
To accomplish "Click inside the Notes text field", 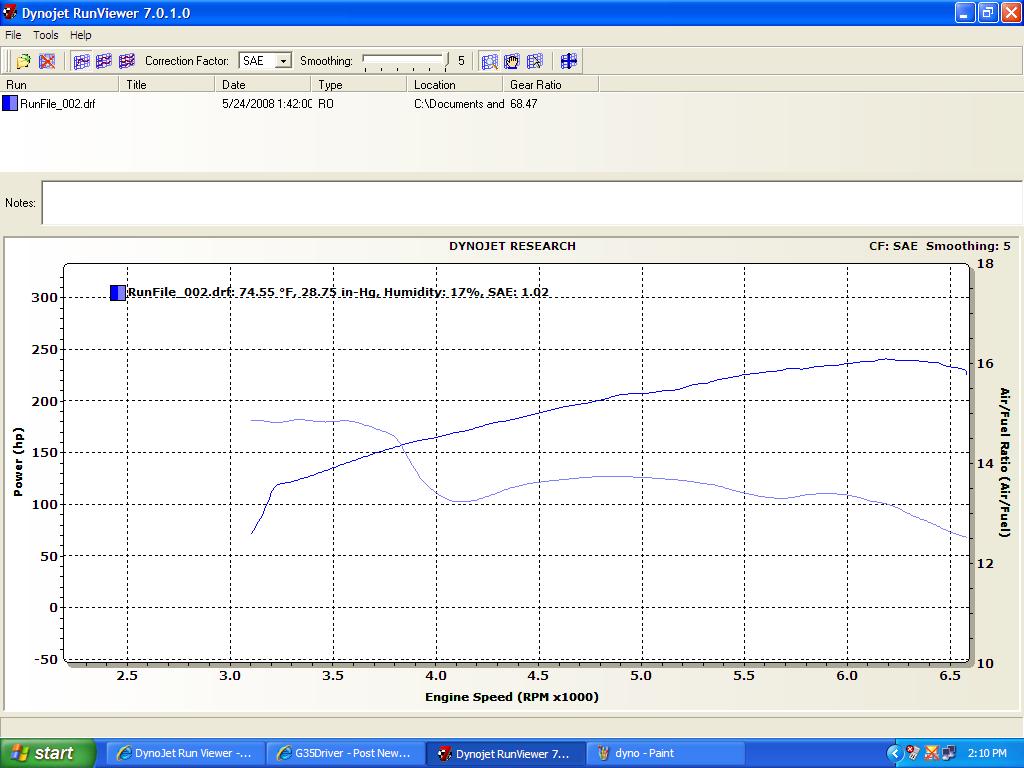I will pos(532,203).
